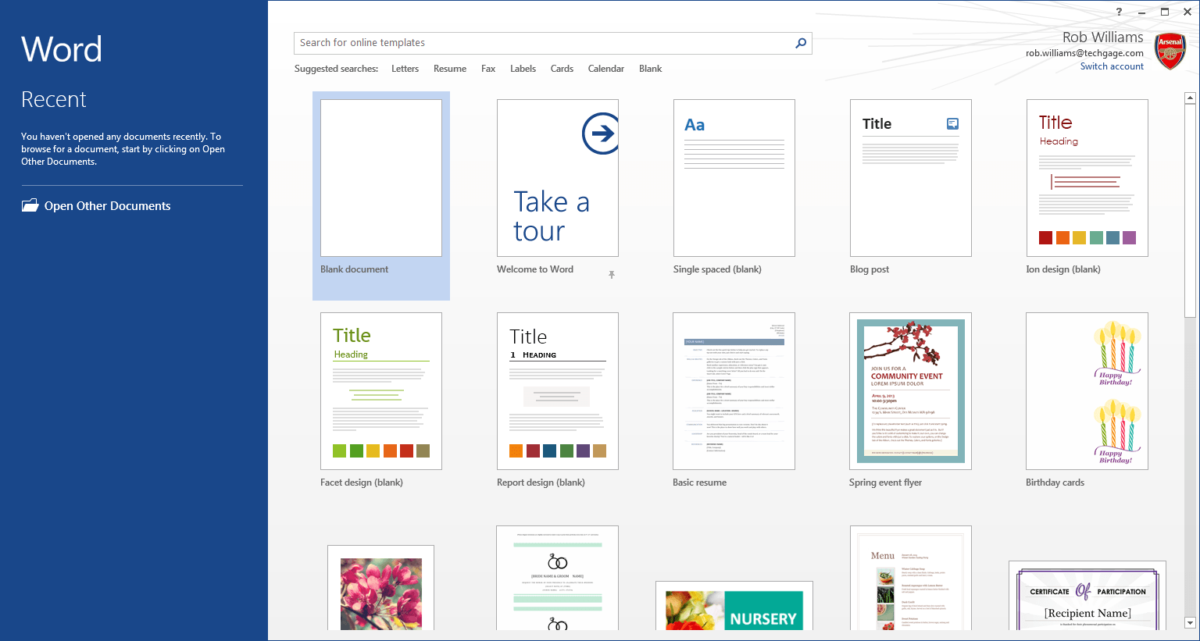Click the Switch account link
This screenshot has width=1200, height=641.
(1112, 67)
